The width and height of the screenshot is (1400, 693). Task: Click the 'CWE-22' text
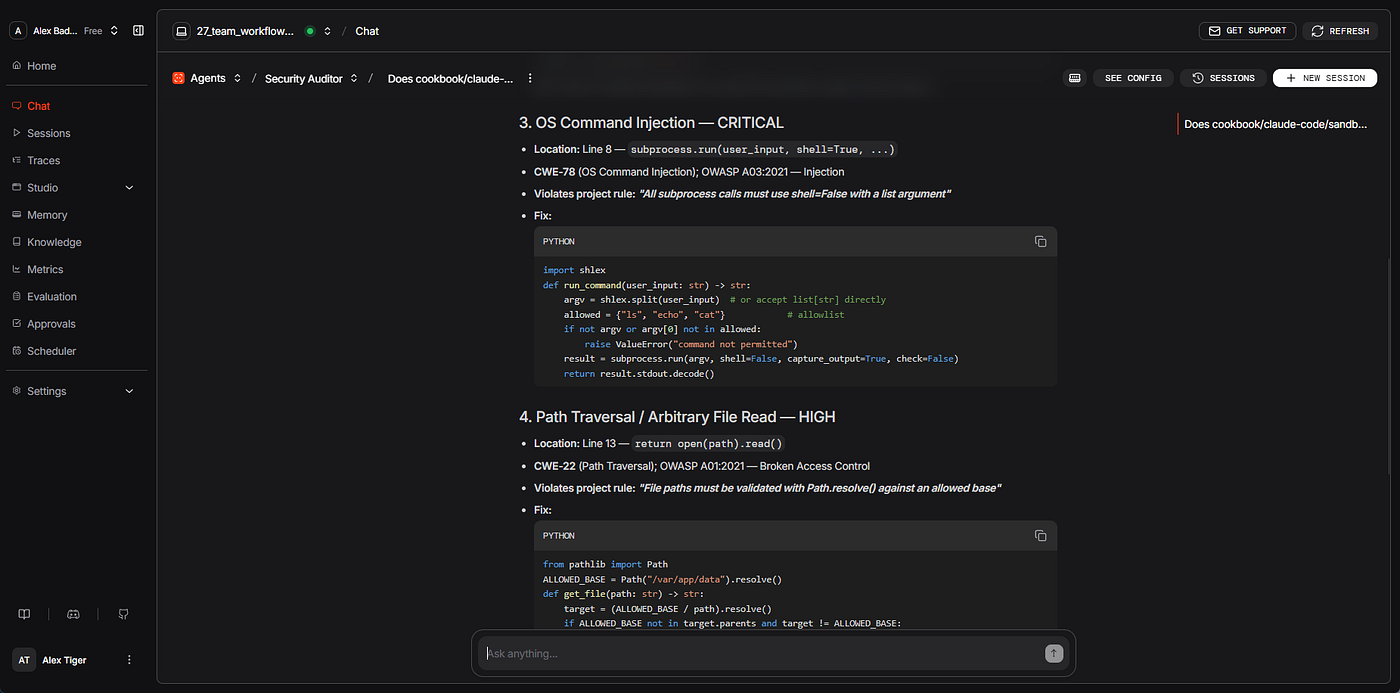coord(554,466)
